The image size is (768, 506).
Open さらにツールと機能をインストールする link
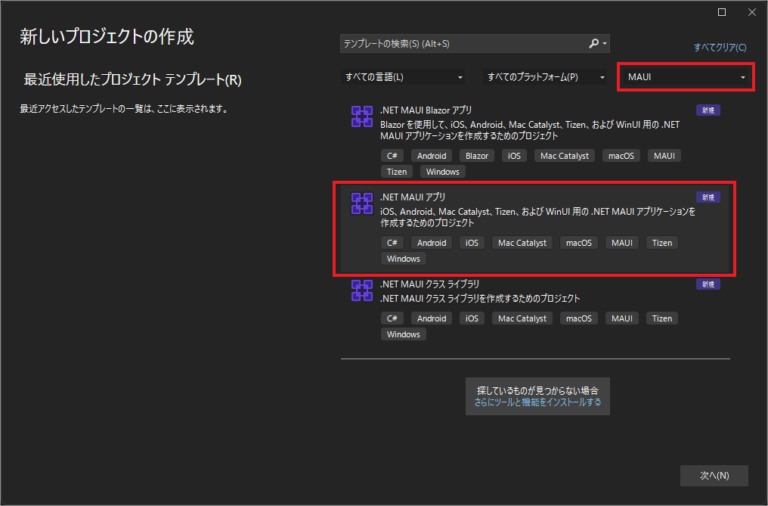click(x=538, y=403)
